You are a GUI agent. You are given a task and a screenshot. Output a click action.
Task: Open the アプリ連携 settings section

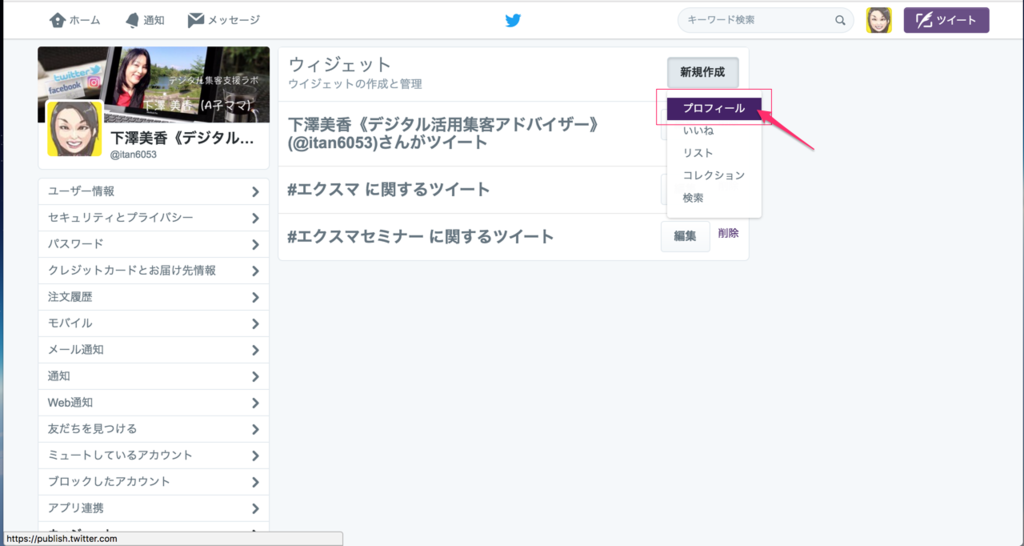point(153,508)
